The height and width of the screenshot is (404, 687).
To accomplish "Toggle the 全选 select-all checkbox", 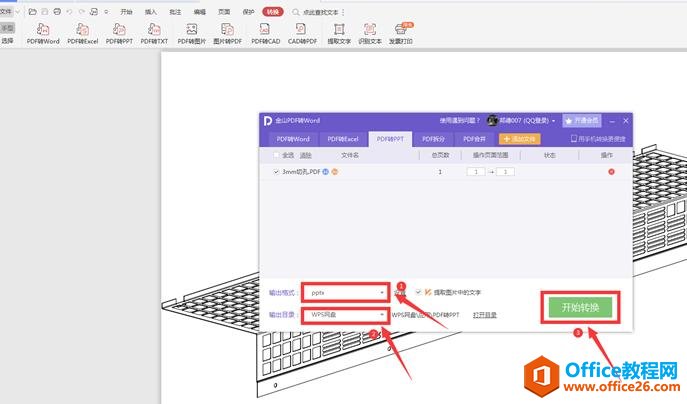I will 276,155.
